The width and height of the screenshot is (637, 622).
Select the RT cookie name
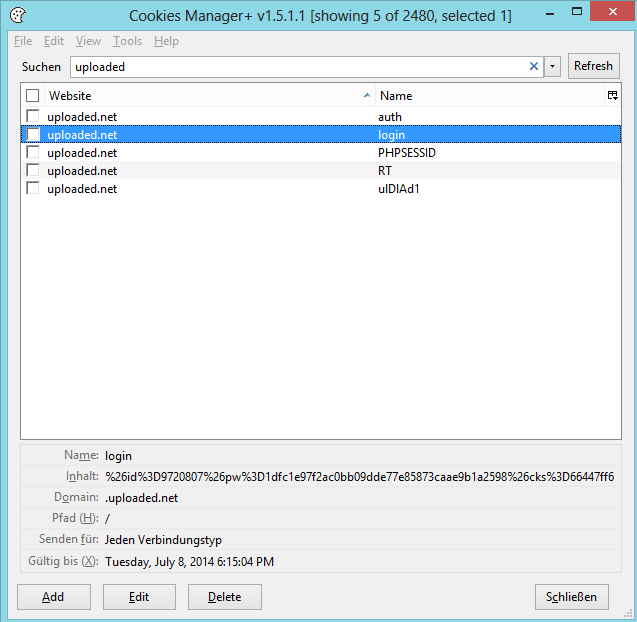[x=385, y=171]
